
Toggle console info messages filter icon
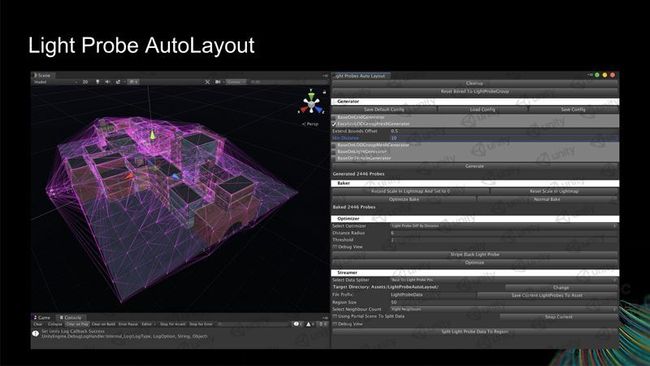coord(297,324)
